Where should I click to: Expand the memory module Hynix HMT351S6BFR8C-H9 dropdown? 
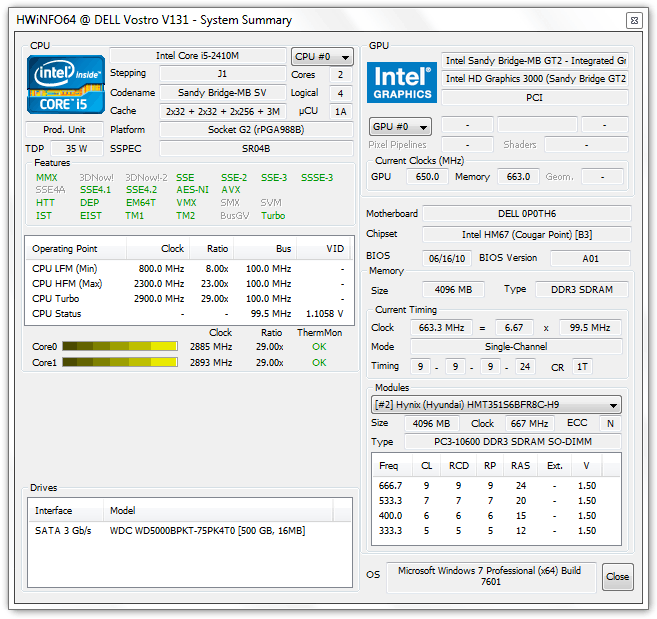(496, 405)
